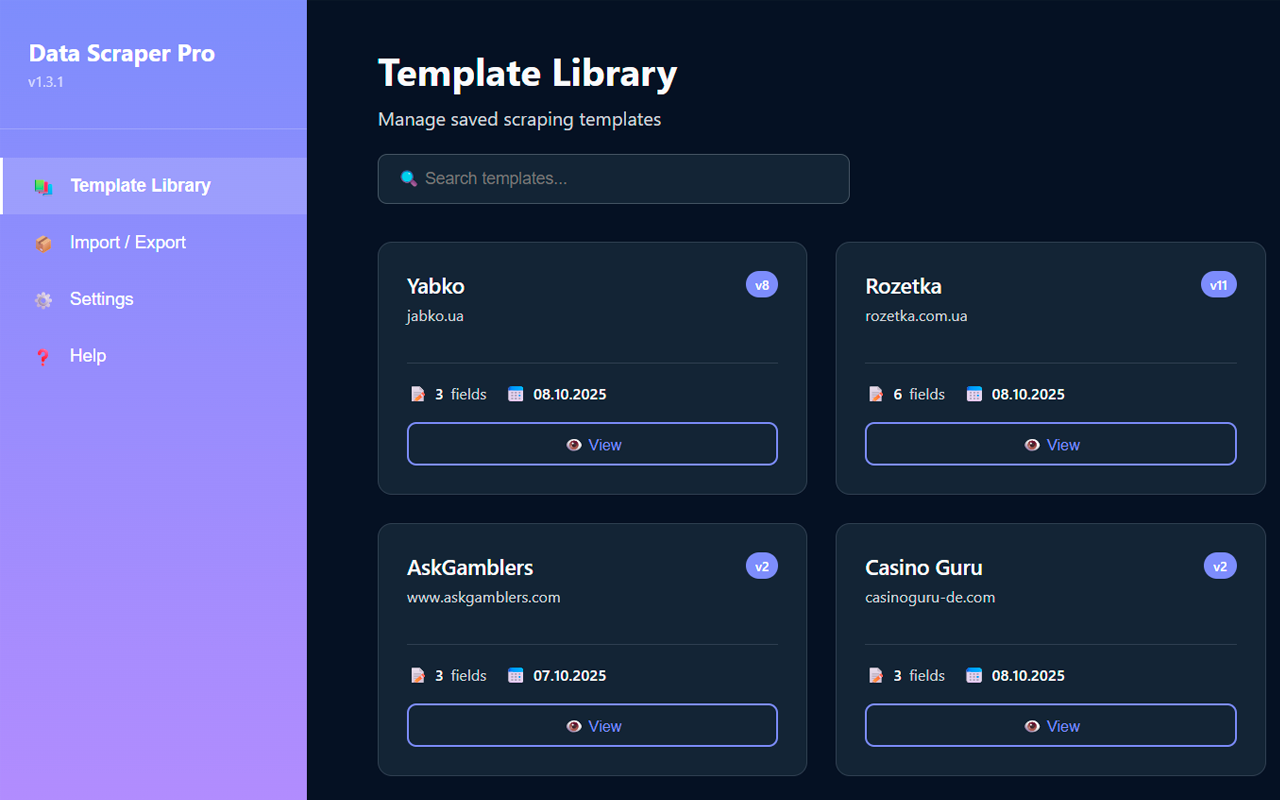Click the calendar icon on Rozetka card
This screenshot has height=800, width=1280.
tap(974, 394)
